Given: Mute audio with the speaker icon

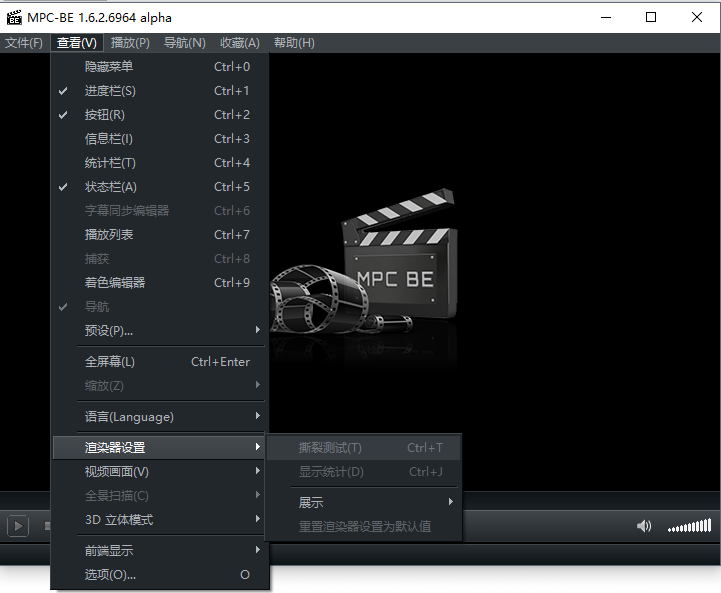Looking at the screenshot, I should click(644, 526).
